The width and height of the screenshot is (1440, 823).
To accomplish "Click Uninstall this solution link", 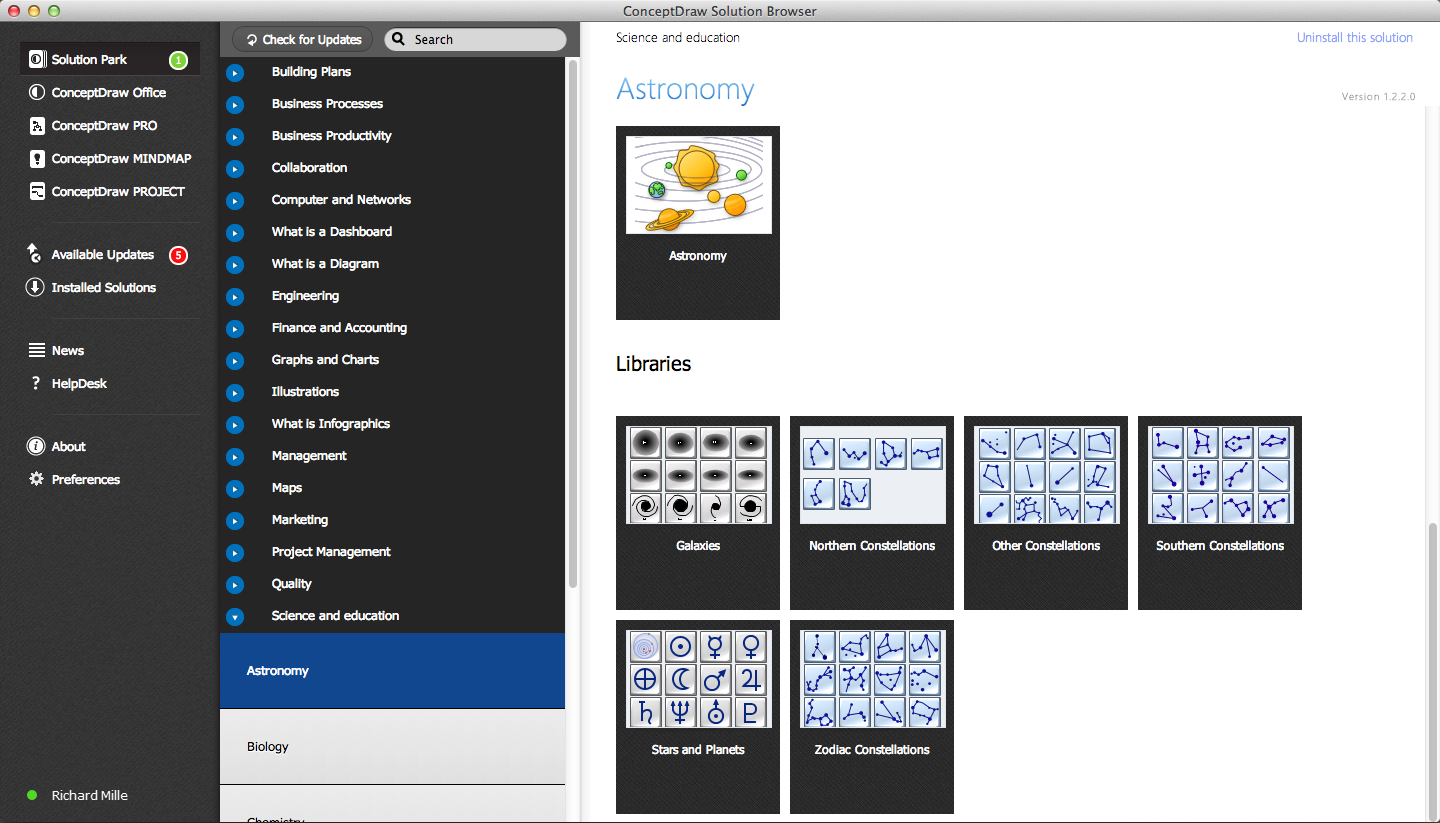I will 1355,37.
